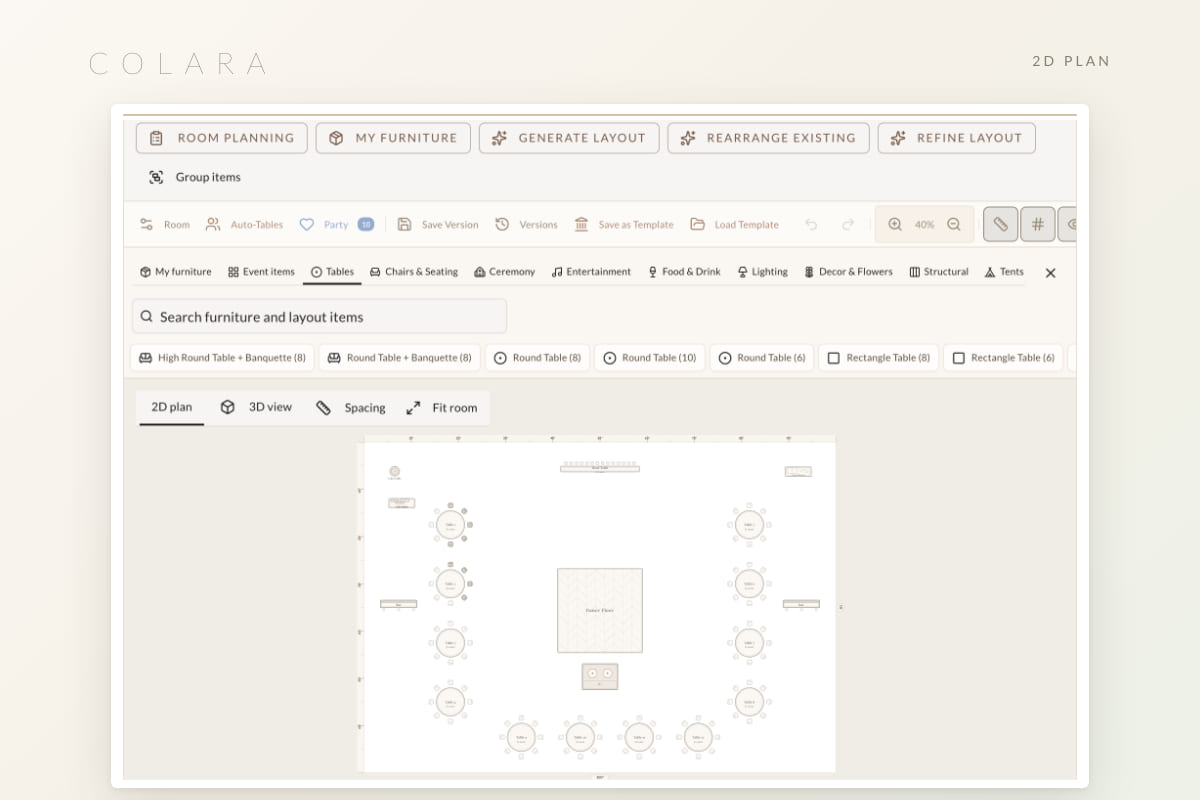
Task: Select the Lighting category tab
Action: [762, 272]
